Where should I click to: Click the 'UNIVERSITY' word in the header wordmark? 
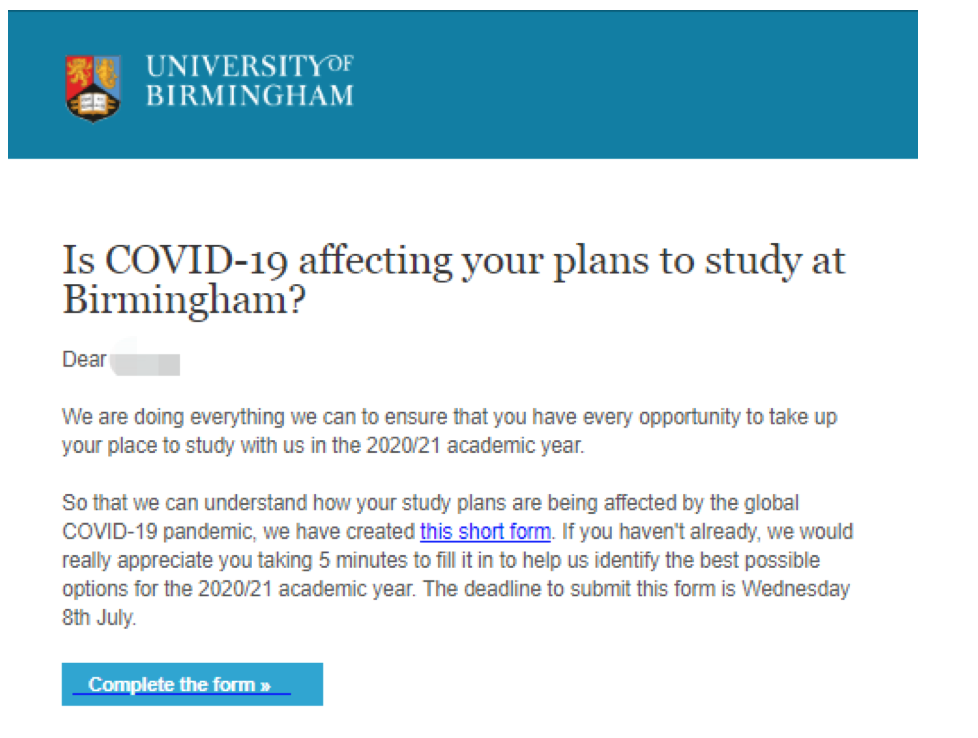pyautogui.click(x=235, y=66)
